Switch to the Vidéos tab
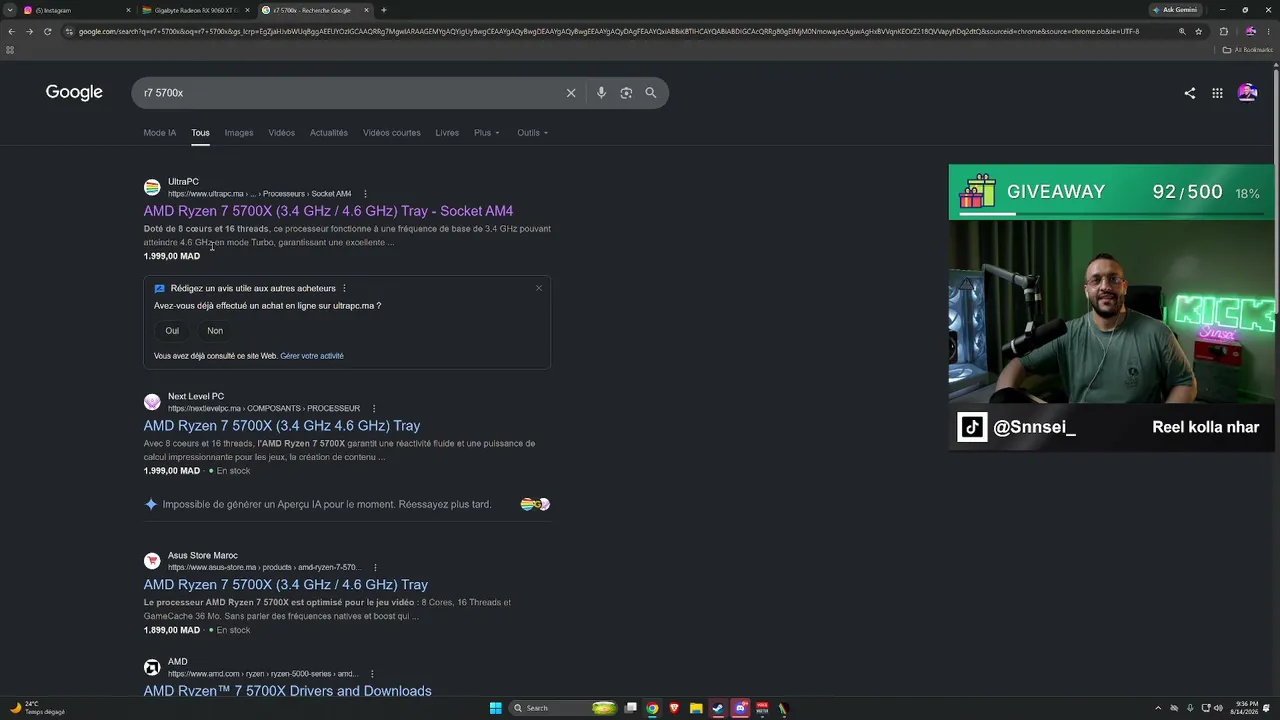Image resolution: width=1280 pixels, height=720 pixels. pos(282,133)
